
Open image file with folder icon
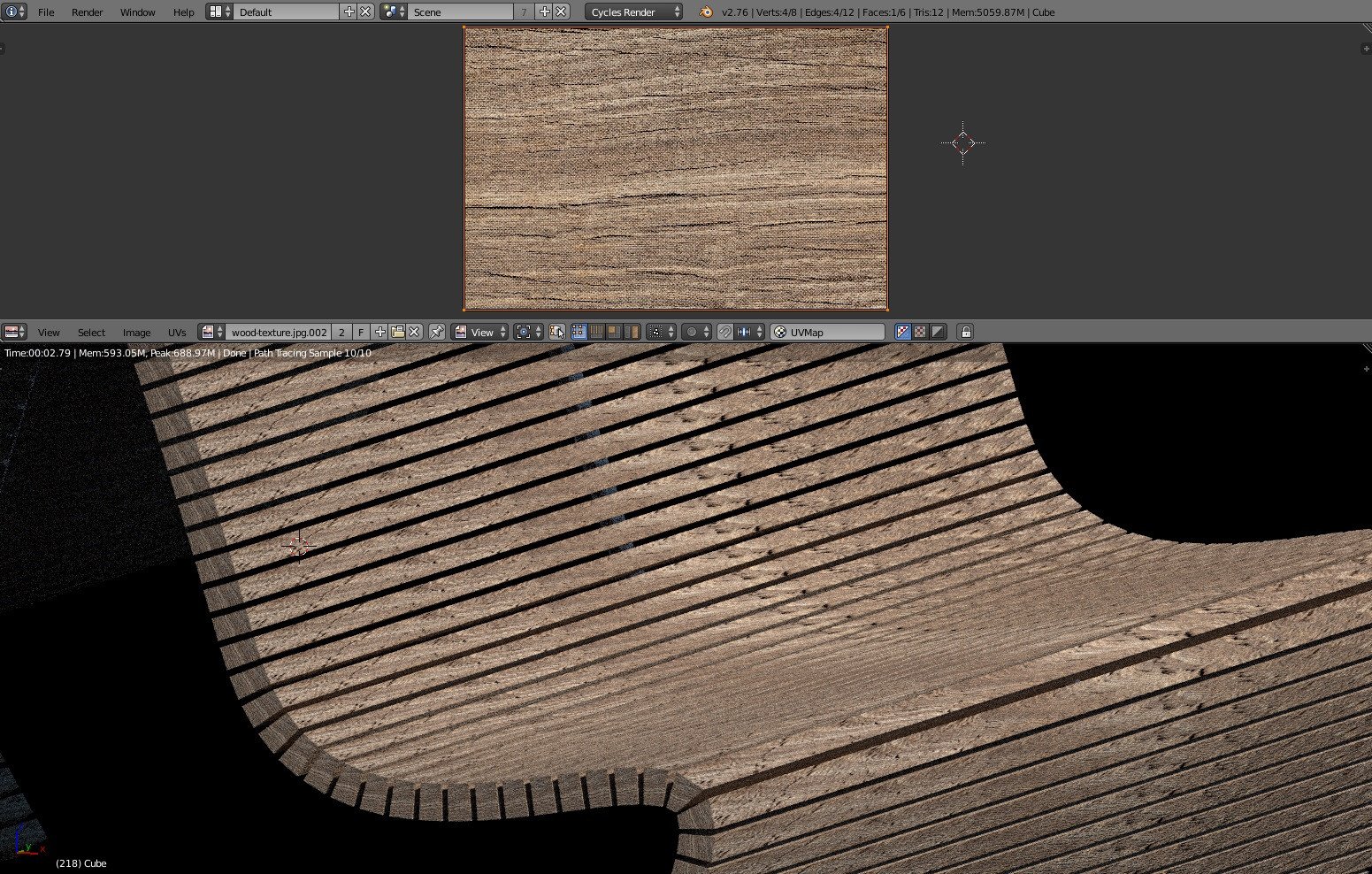click(397, 332)
